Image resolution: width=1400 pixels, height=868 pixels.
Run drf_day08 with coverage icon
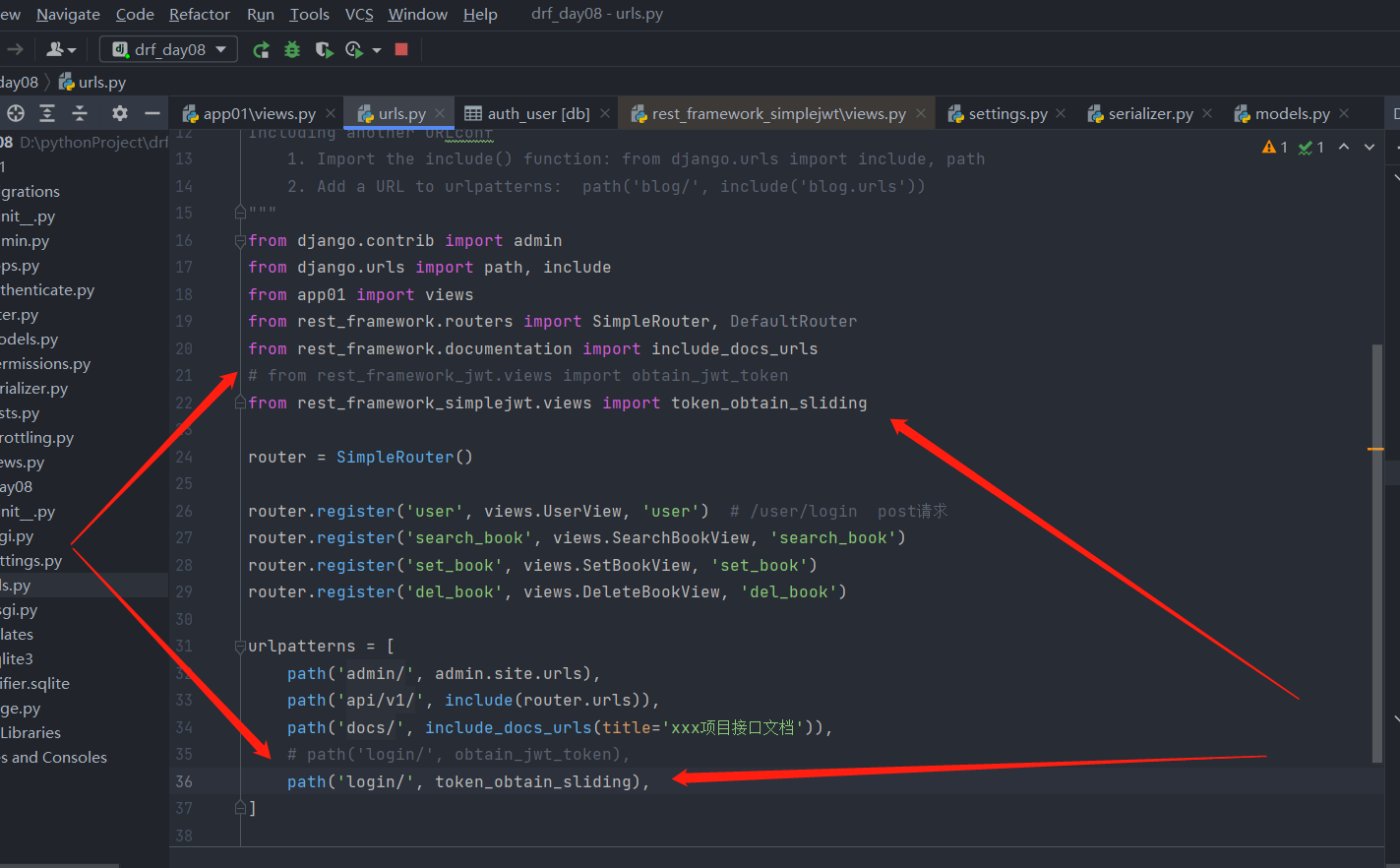(324, 49)
